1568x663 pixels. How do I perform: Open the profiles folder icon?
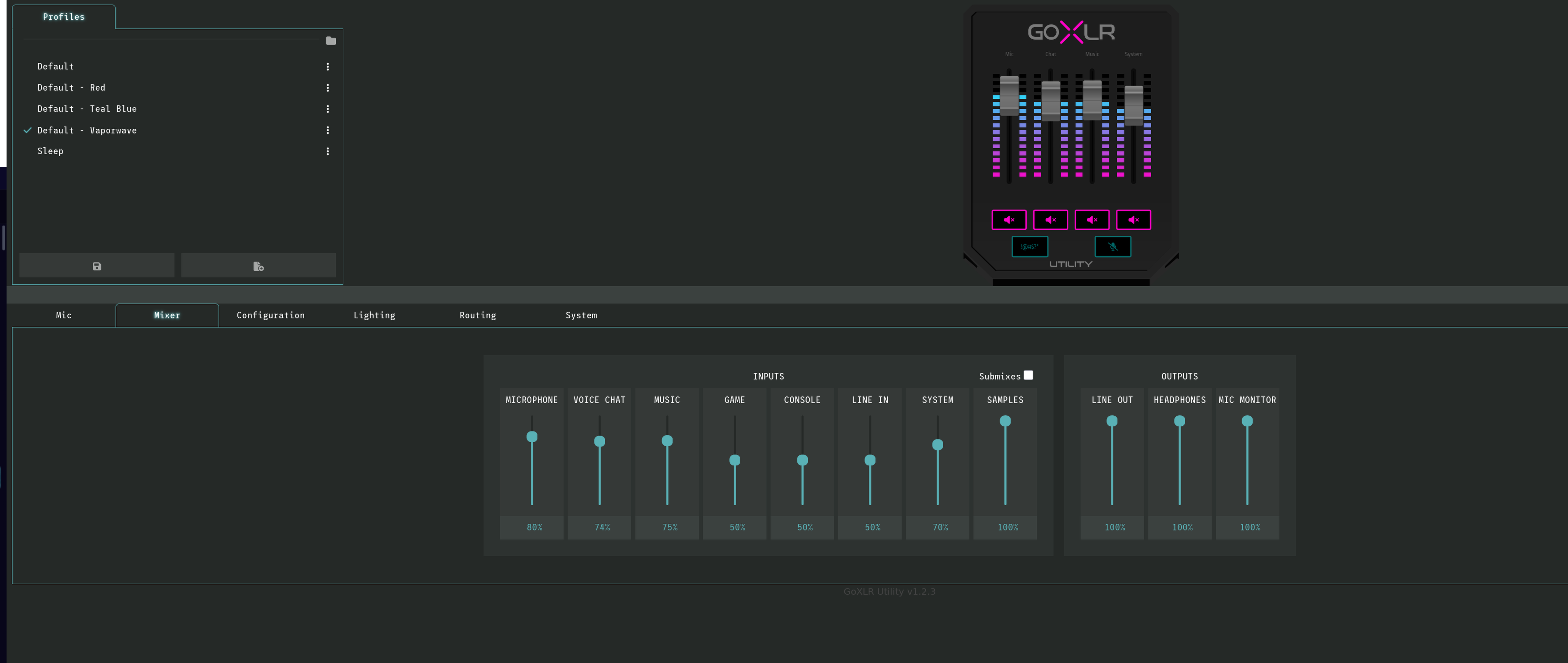tap(331, 41)
